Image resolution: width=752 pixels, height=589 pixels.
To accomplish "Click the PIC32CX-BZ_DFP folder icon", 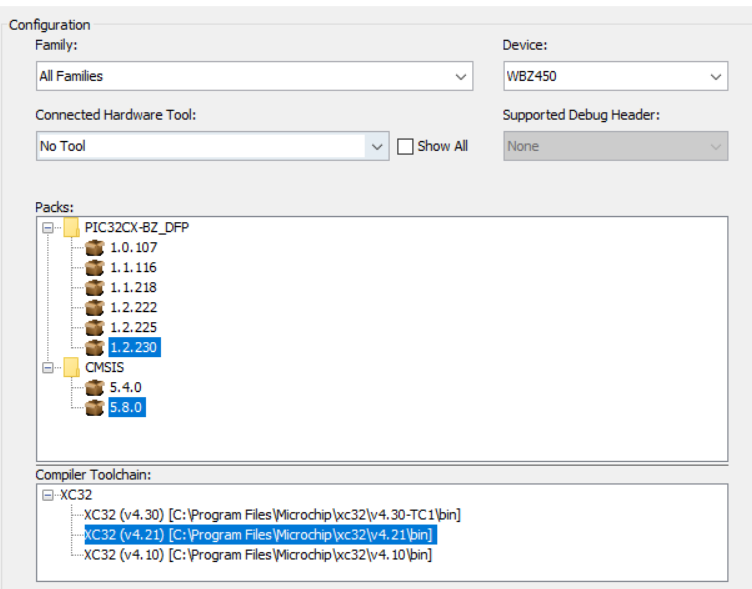I will coord(71,227).
